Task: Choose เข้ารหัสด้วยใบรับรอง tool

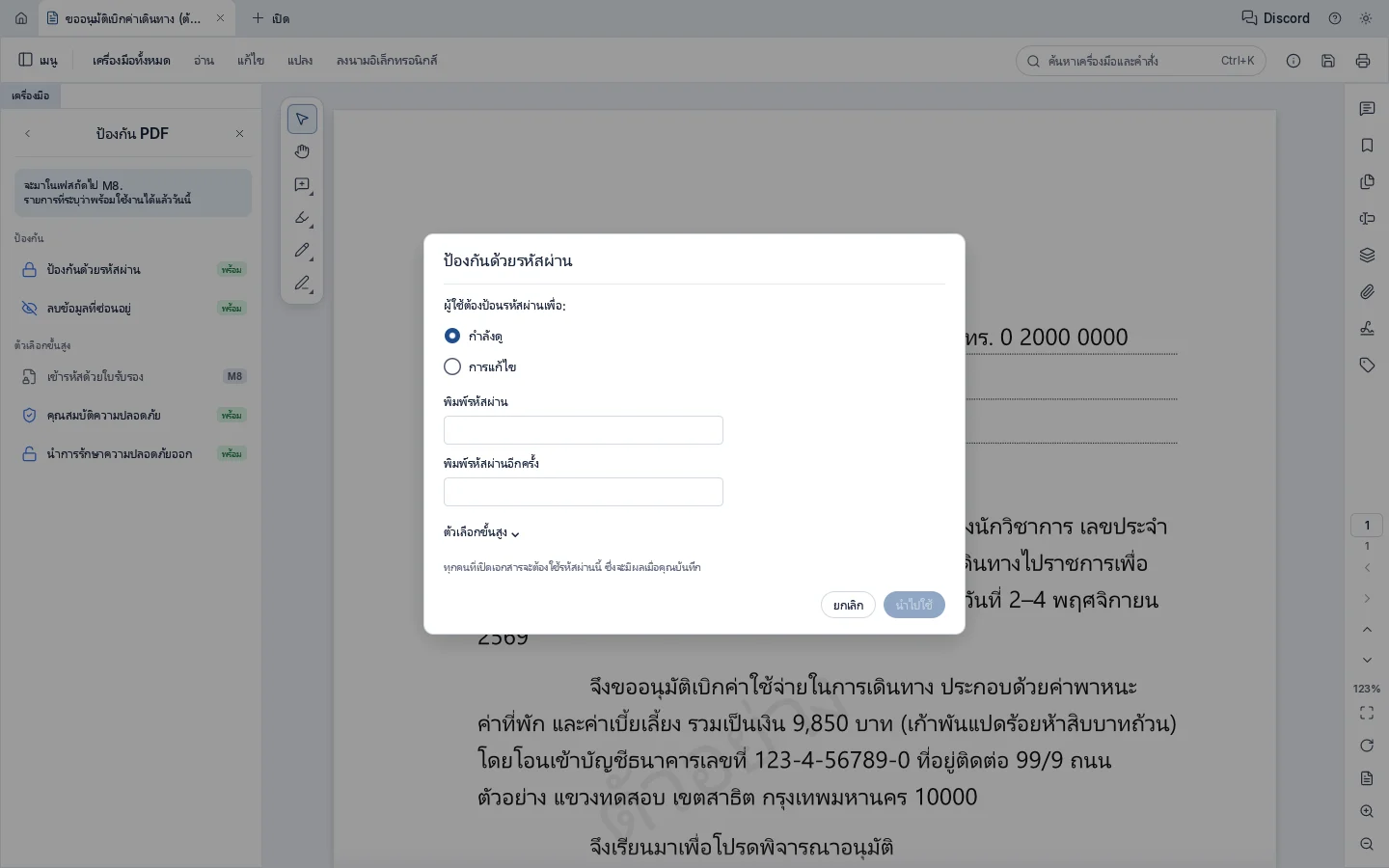Action: pos(133,377)
